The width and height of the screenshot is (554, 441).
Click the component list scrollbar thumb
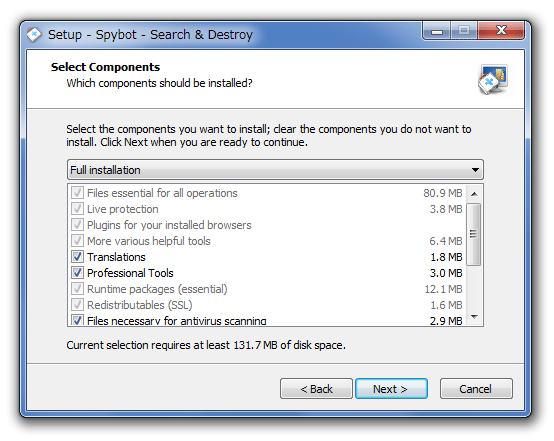[x=473, y=234]
